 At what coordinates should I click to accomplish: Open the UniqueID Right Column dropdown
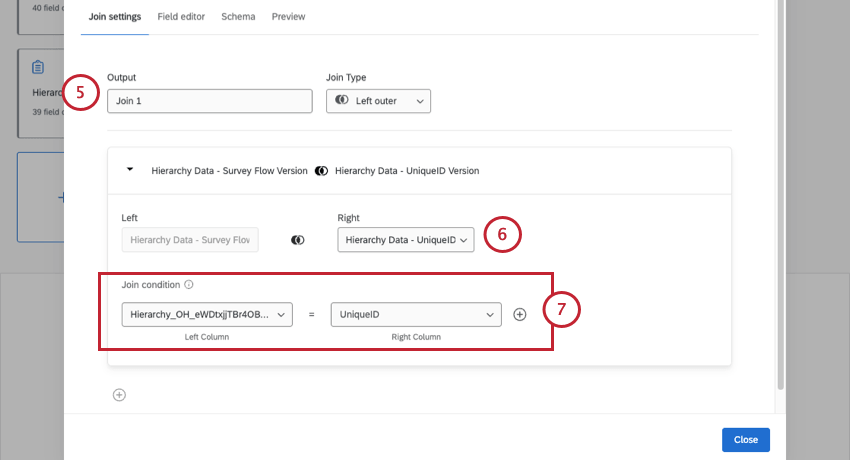click(x=415, y=314)
